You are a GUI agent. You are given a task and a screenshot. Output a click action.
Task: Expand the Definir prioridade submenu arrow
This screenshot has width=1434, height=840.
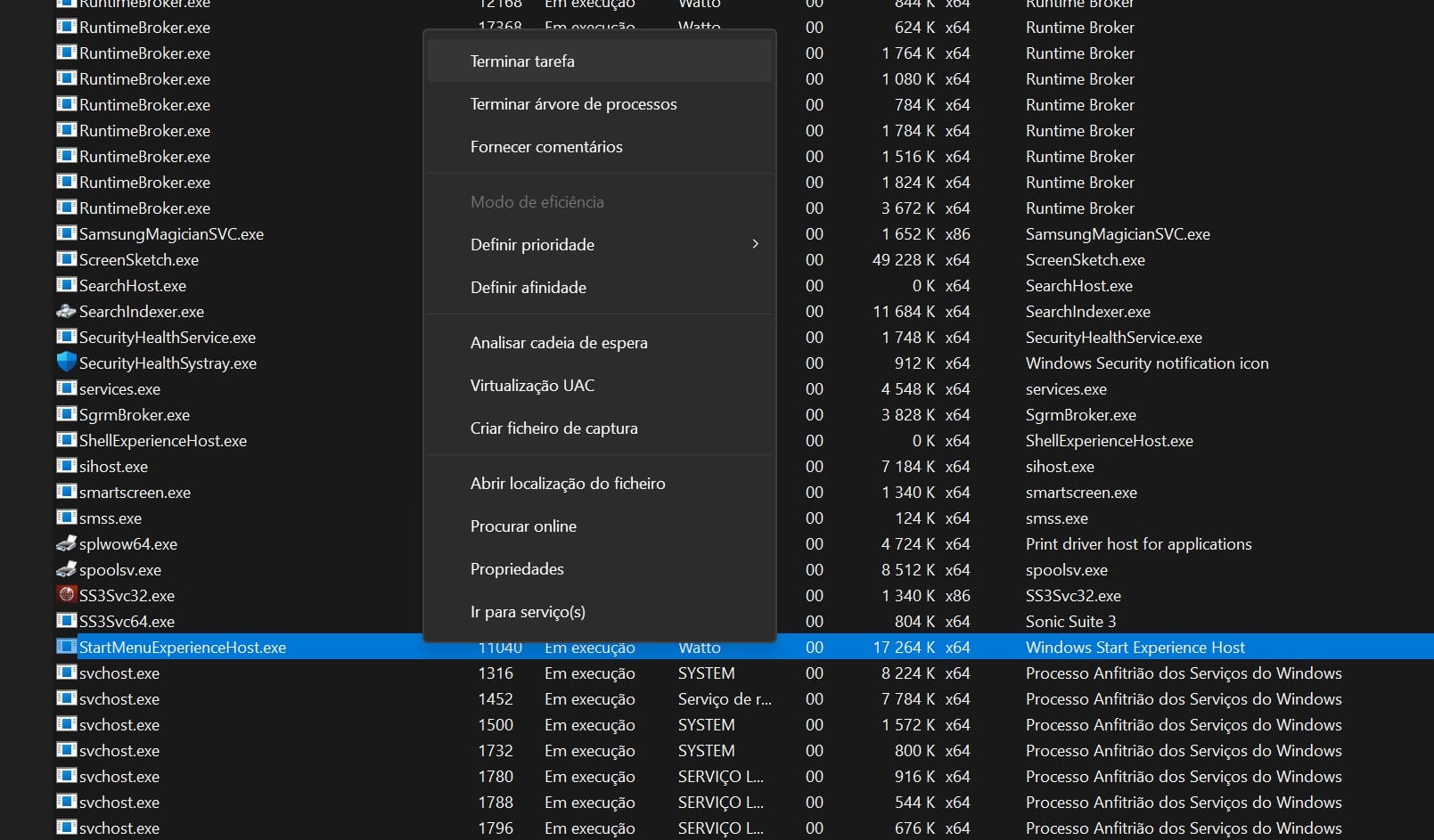(755, 244)
